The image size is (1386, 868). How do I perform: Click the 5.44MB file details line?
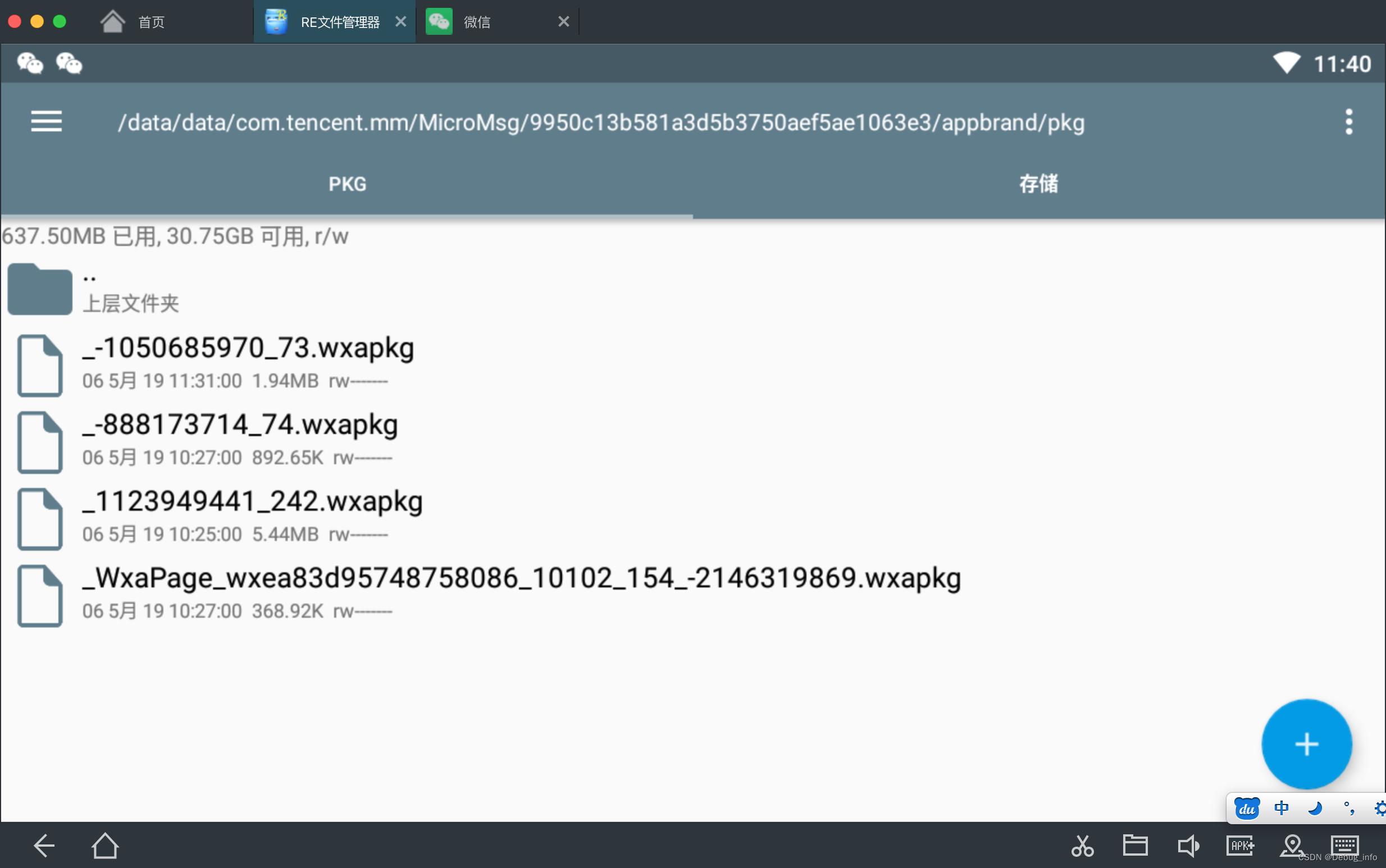[235, 534]
